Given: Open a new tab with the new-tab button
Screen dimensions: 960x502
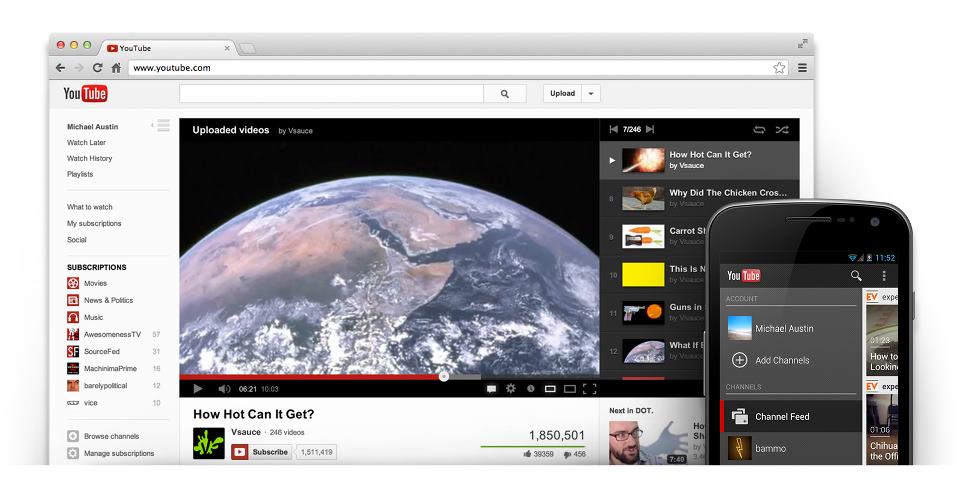Looking at the screenshot, I should tap(247, 48).
